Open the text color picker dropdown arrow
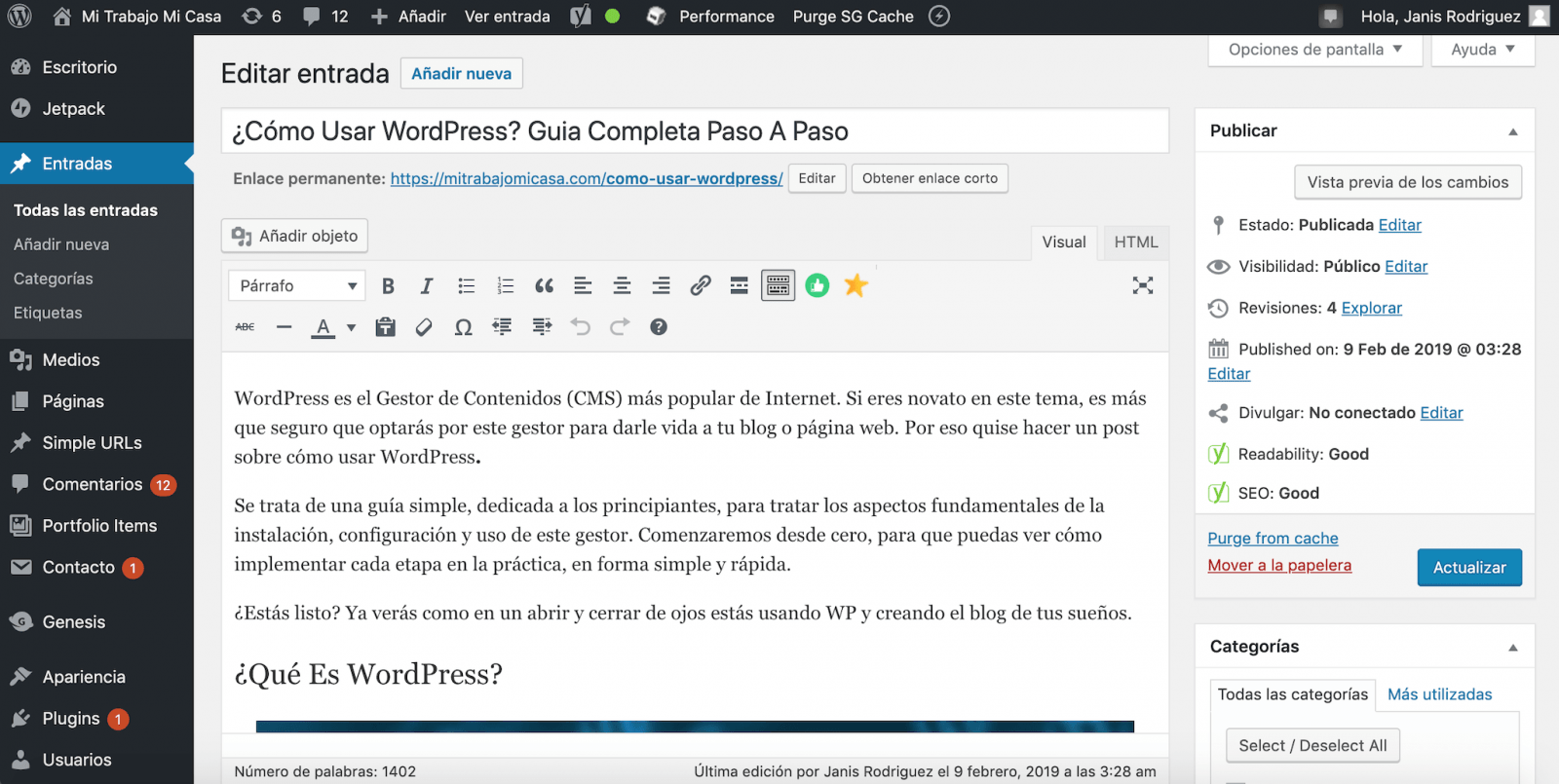This screenshot has width=1559, height=784. (x=352, y=328)
